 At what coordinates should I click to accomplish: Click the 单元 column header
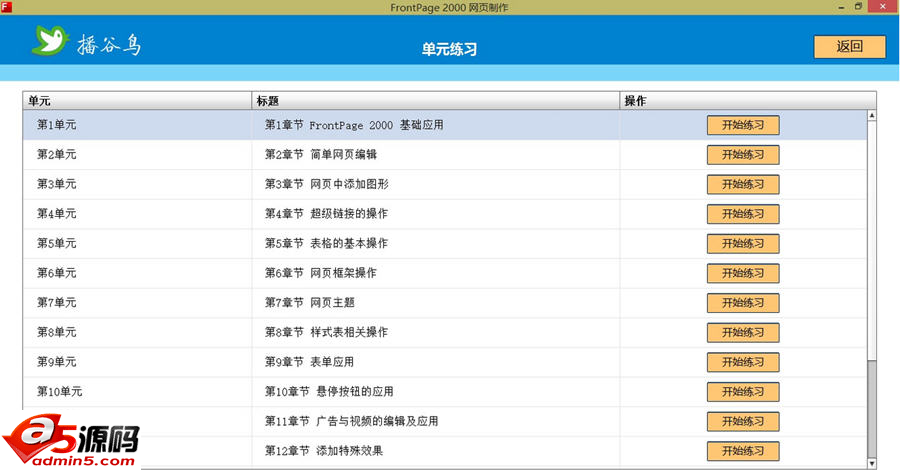click(137, 101)
